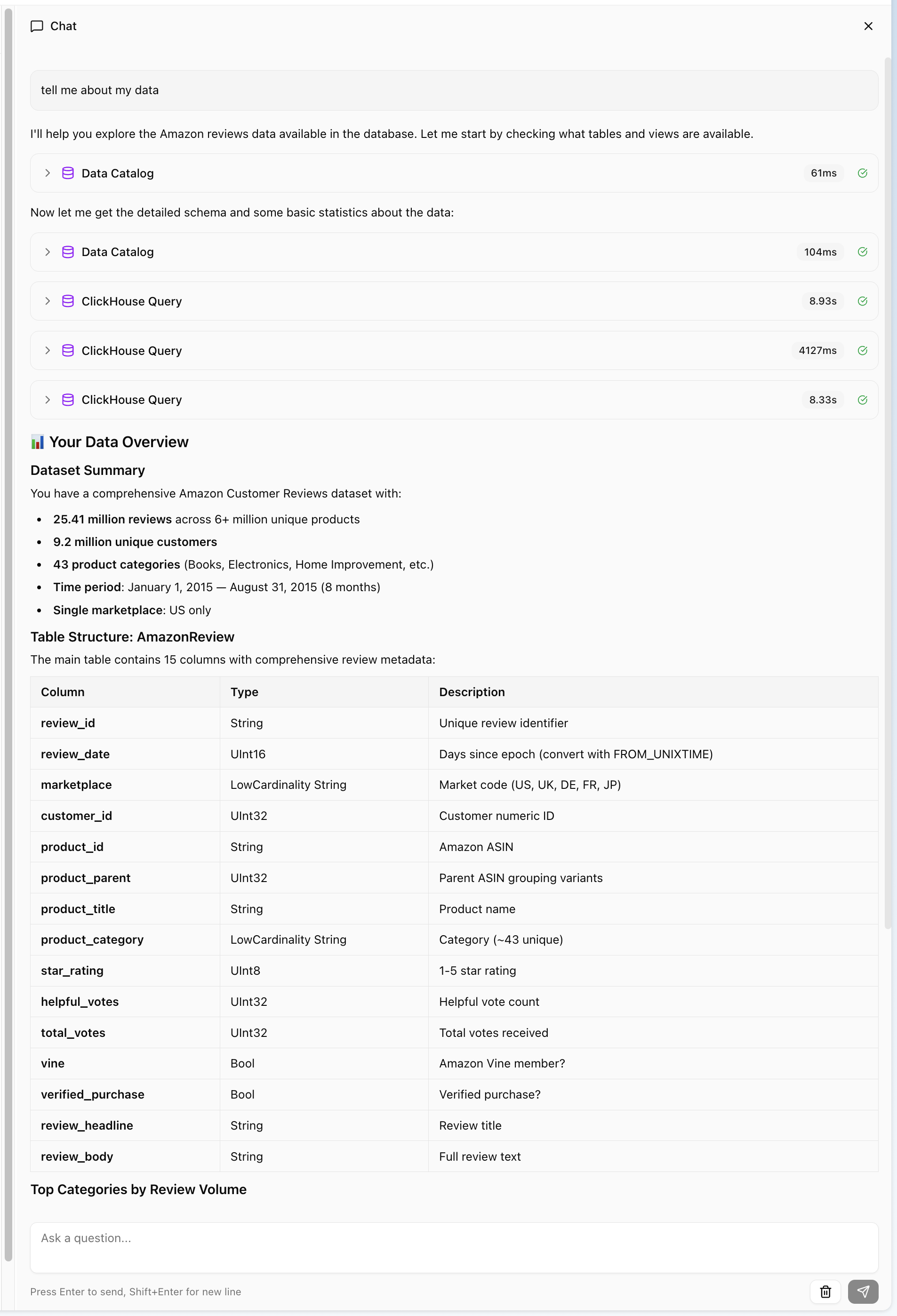
Task: Click the bar chart emoji beside Your Data Overview
Action: pos(37,442)
